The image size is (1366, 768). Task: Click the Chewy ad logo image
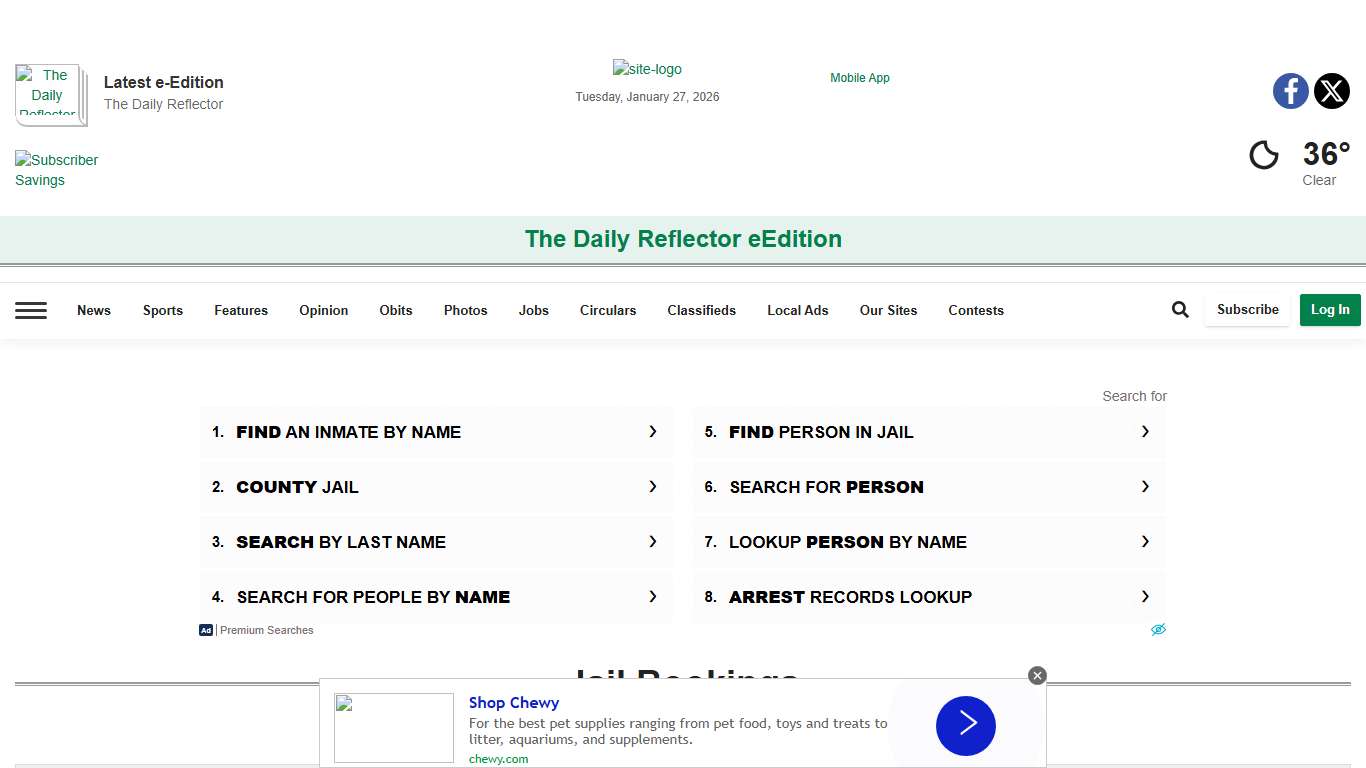pos(393,727)
